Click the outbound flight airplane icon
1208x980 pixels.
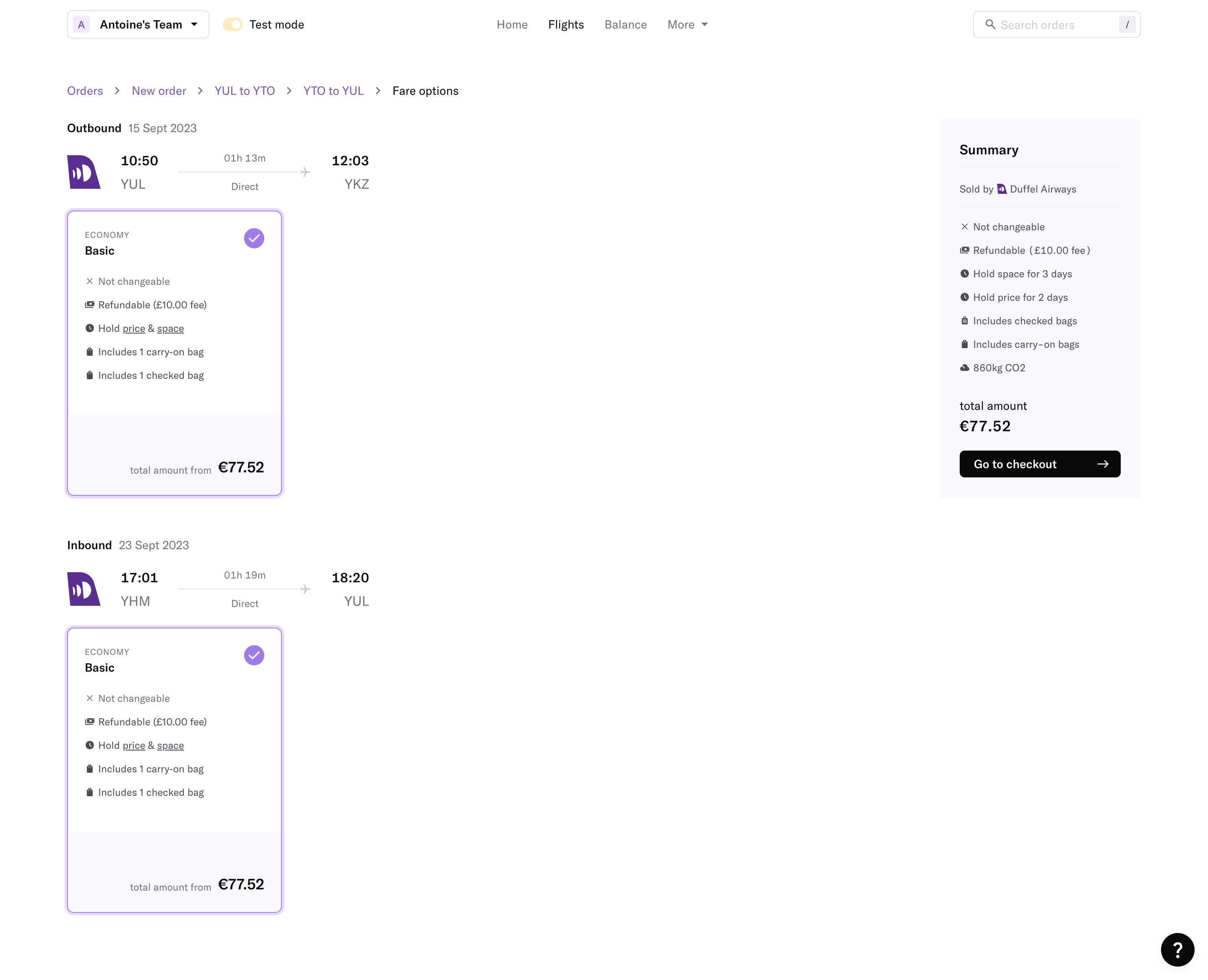click(305, 172)
